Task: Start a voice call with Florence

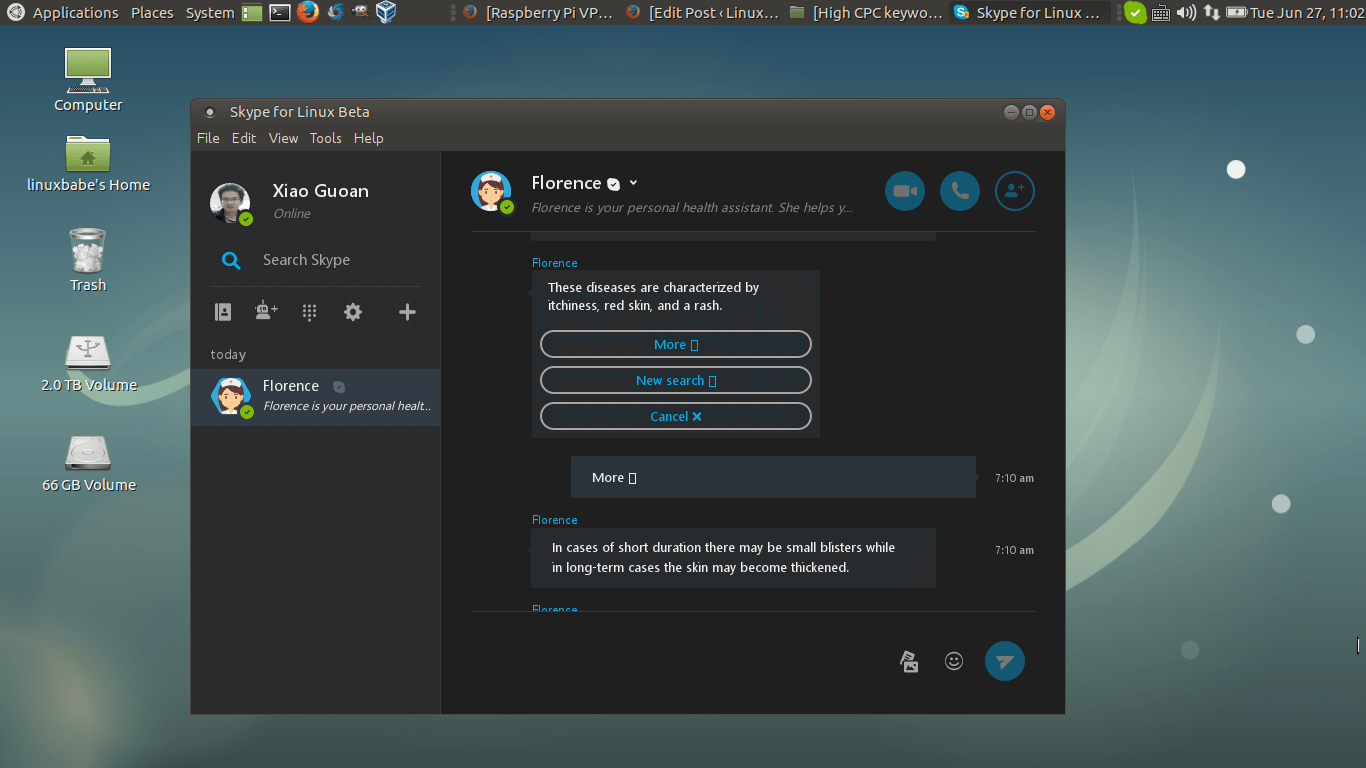Action: click(959, 190)
